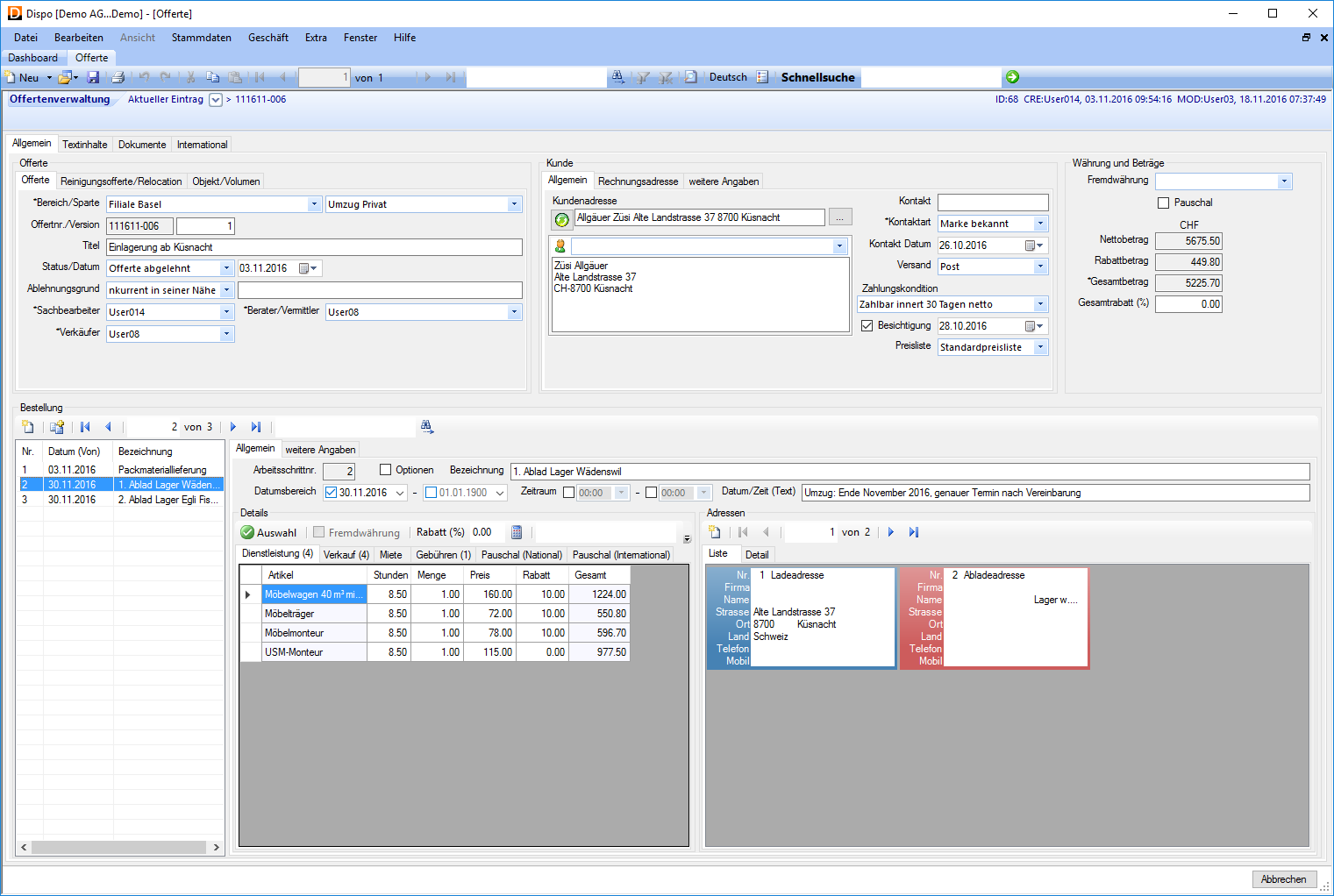Image resolution: width=1334 pixels, height=896 pixels.
Task: Click the printer icon in the toolbar
Action: (118, 78)
